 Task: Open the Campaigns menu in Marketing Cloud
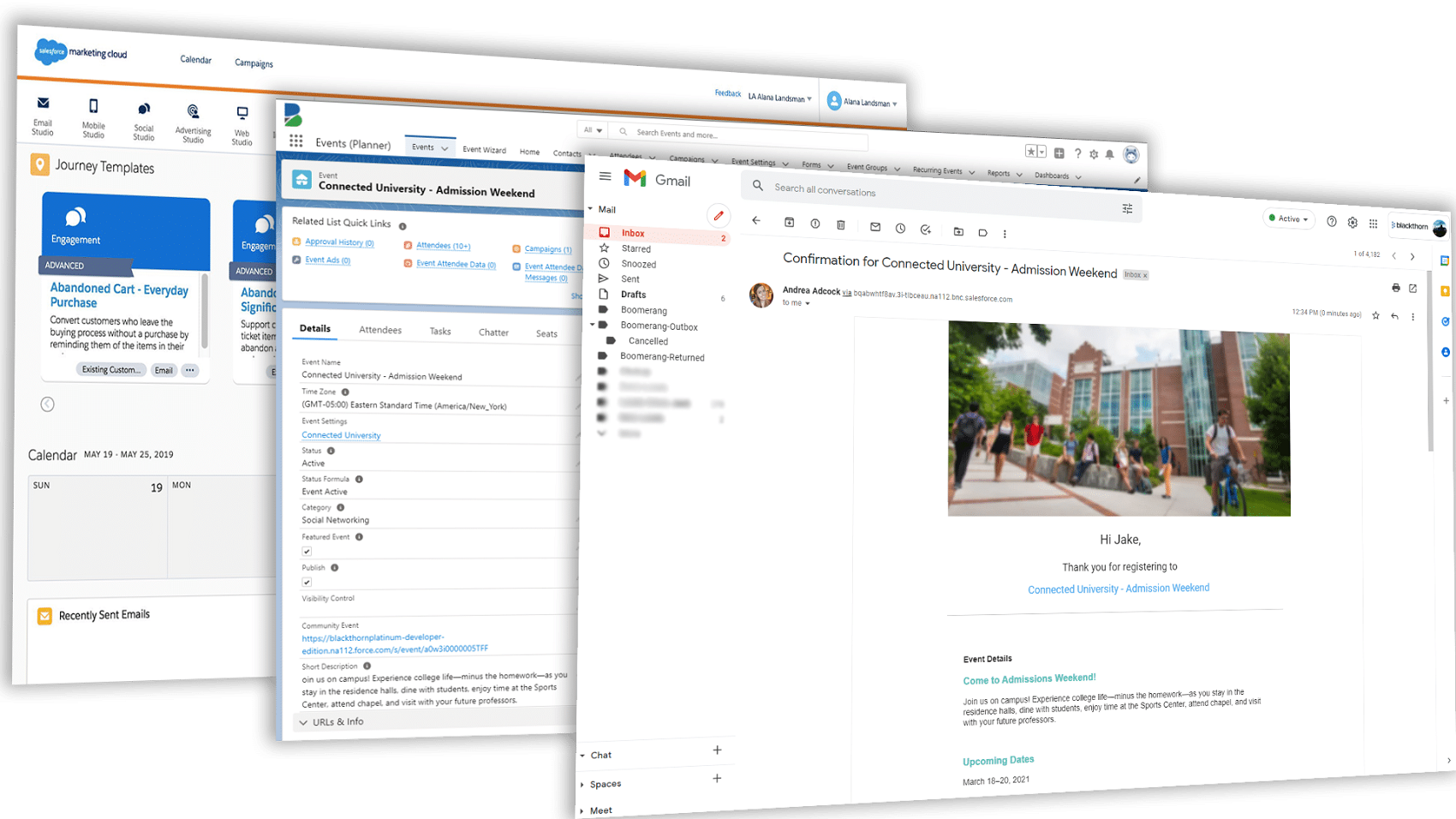(x=254, y=63)
